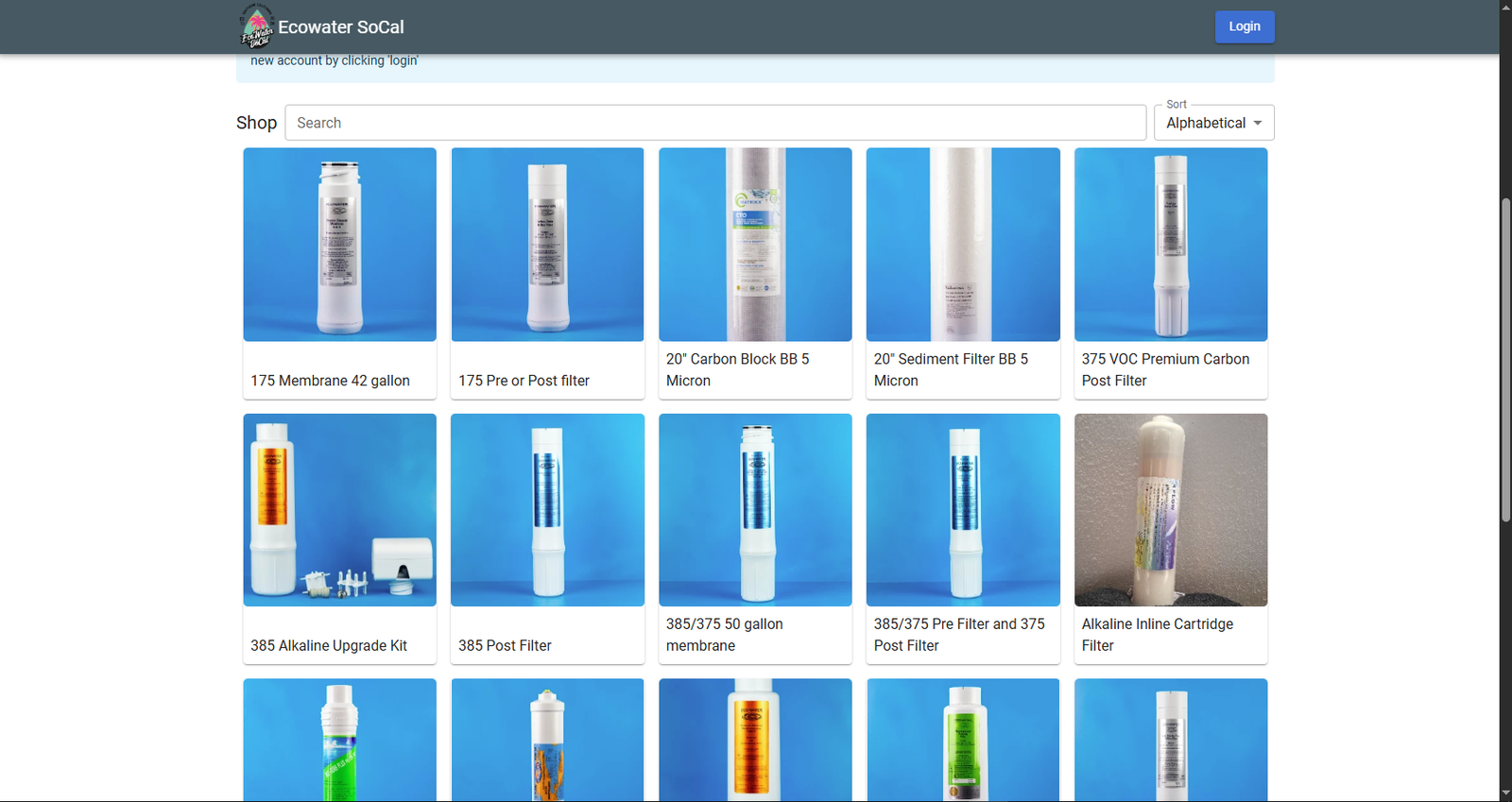Open 385/375 50 gallon membrane image

click(755, 510)
